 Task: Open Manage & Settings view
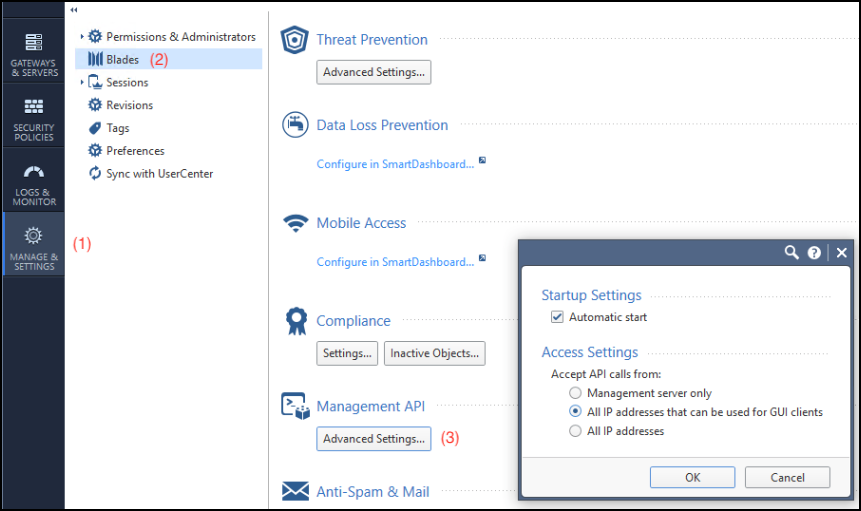coord(34,247)
